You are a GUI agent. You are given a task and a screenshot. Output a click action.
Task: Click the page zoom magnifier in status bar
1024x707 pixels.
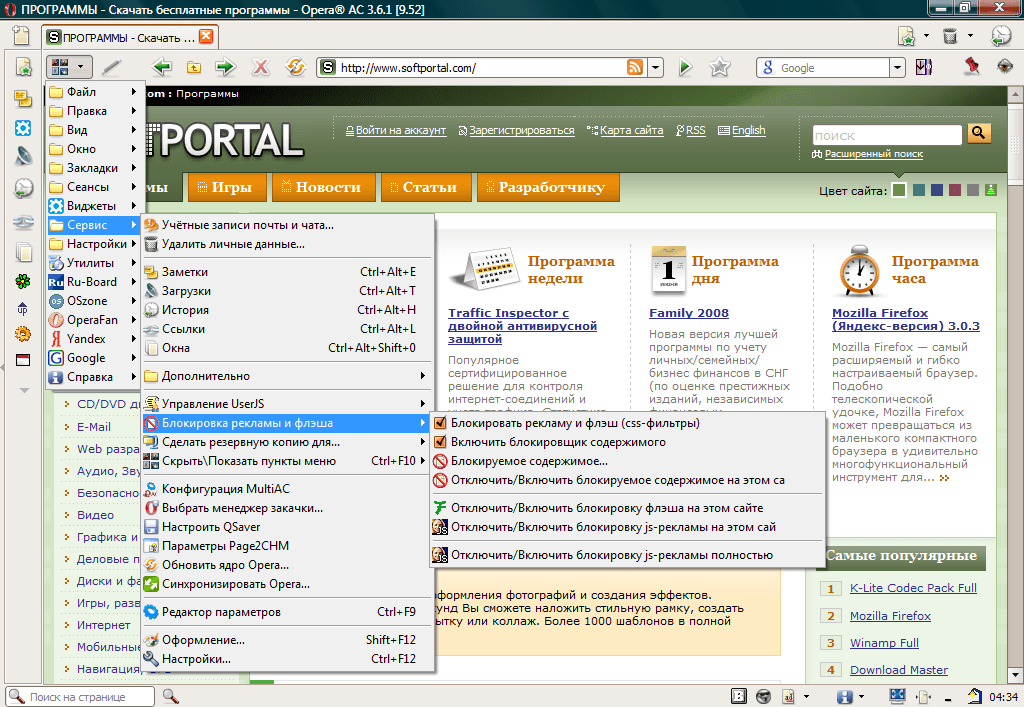tap(170, 696)
